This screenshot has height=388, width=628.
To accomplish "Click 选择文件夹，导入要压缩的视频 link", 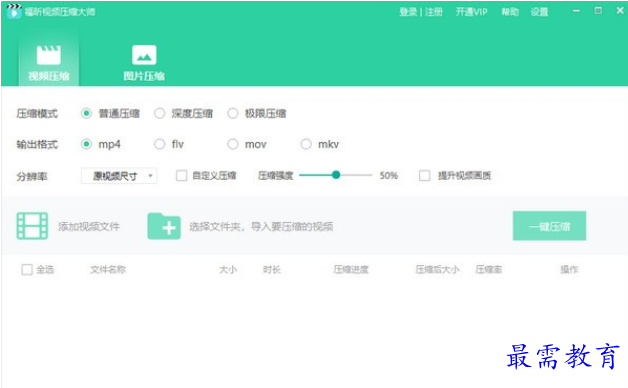I will tap(261, 227).
